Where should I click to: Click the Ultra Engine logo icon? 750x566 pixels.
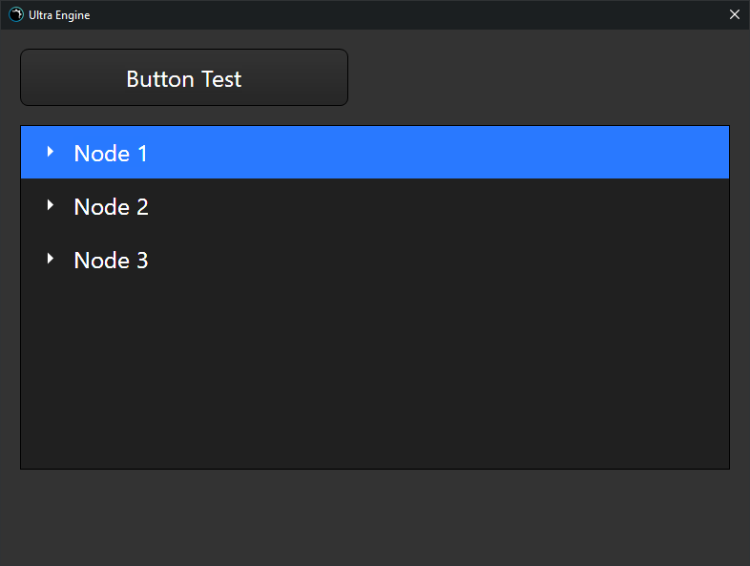click(x=16, y=15)
